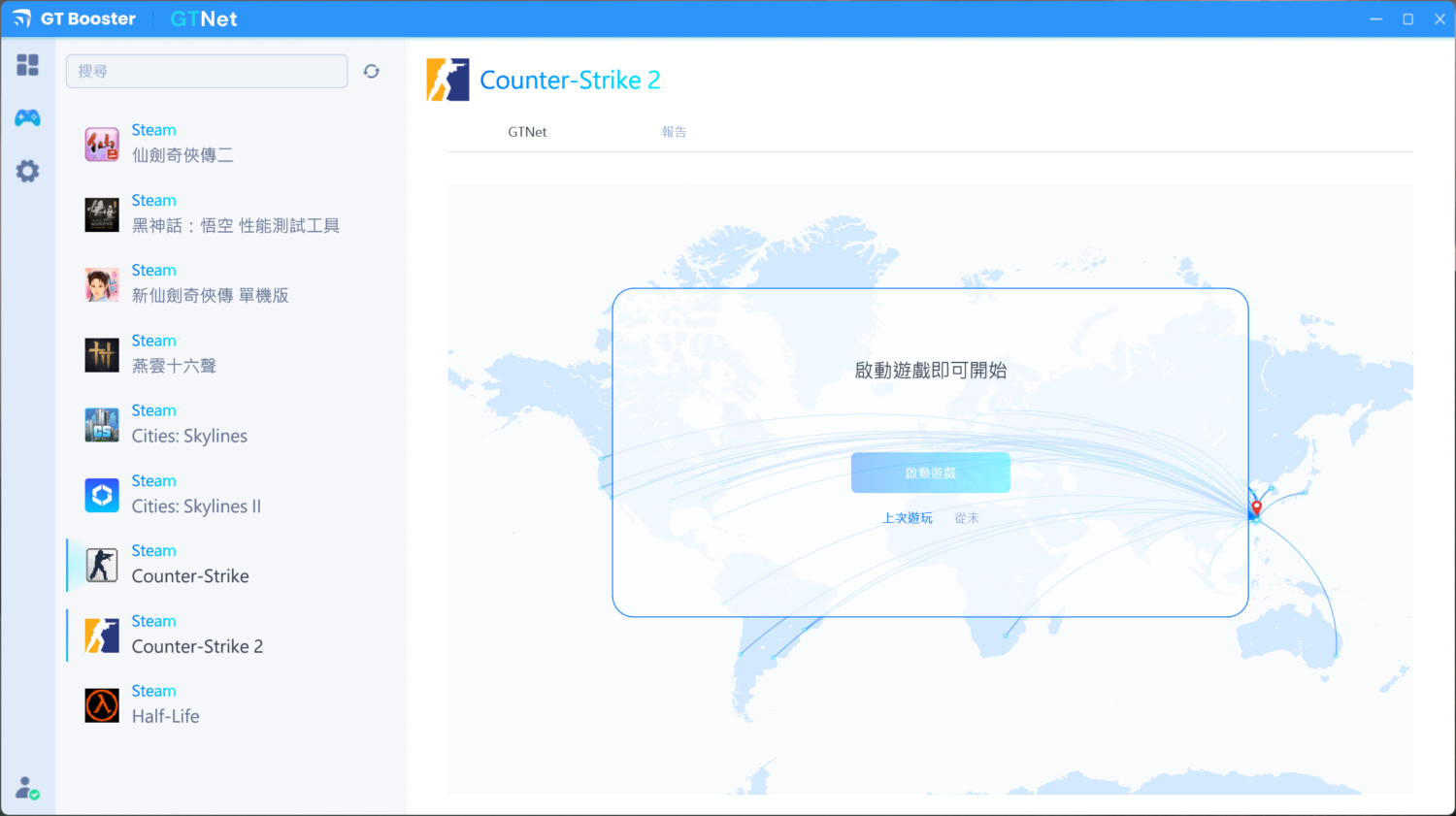Select the Counter-Strike game icon in list
The image size is (1456, 816).
102,565
